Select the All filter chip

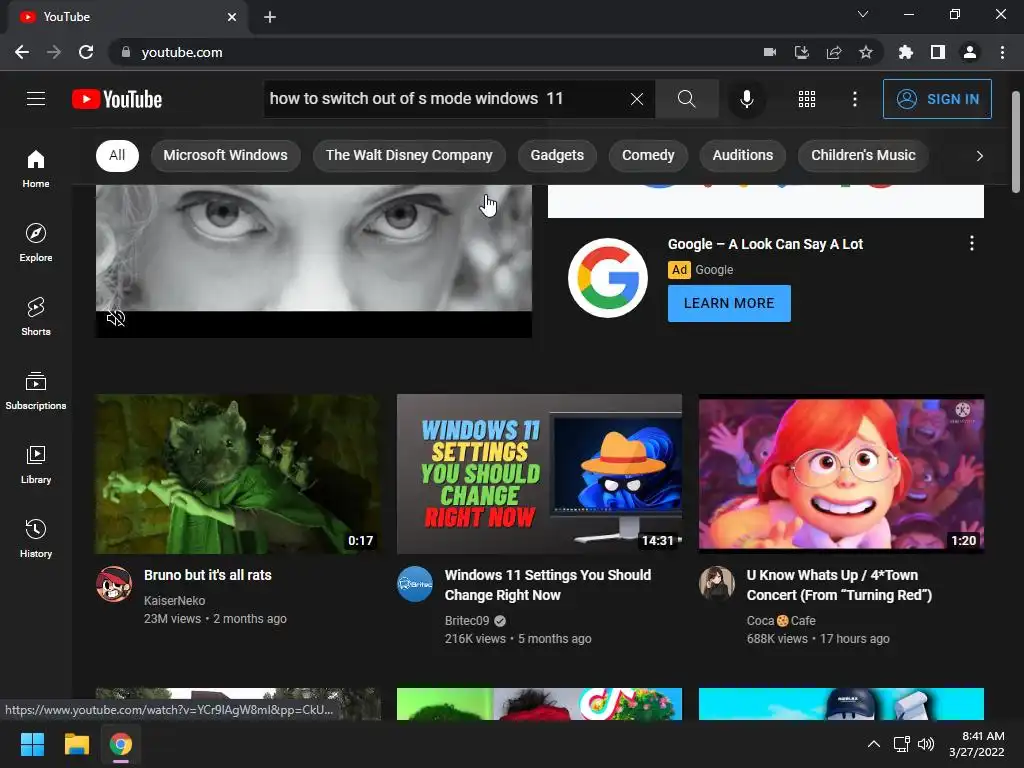pyautogui.click(x=117, y=155)
